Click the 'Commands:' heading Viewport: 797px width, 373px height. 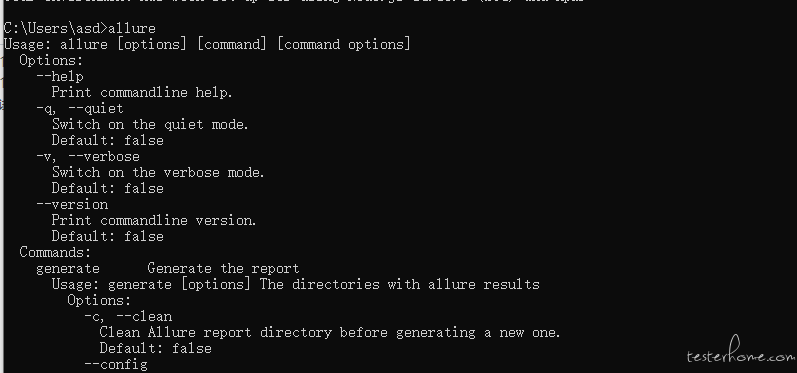tap(55, 252)
